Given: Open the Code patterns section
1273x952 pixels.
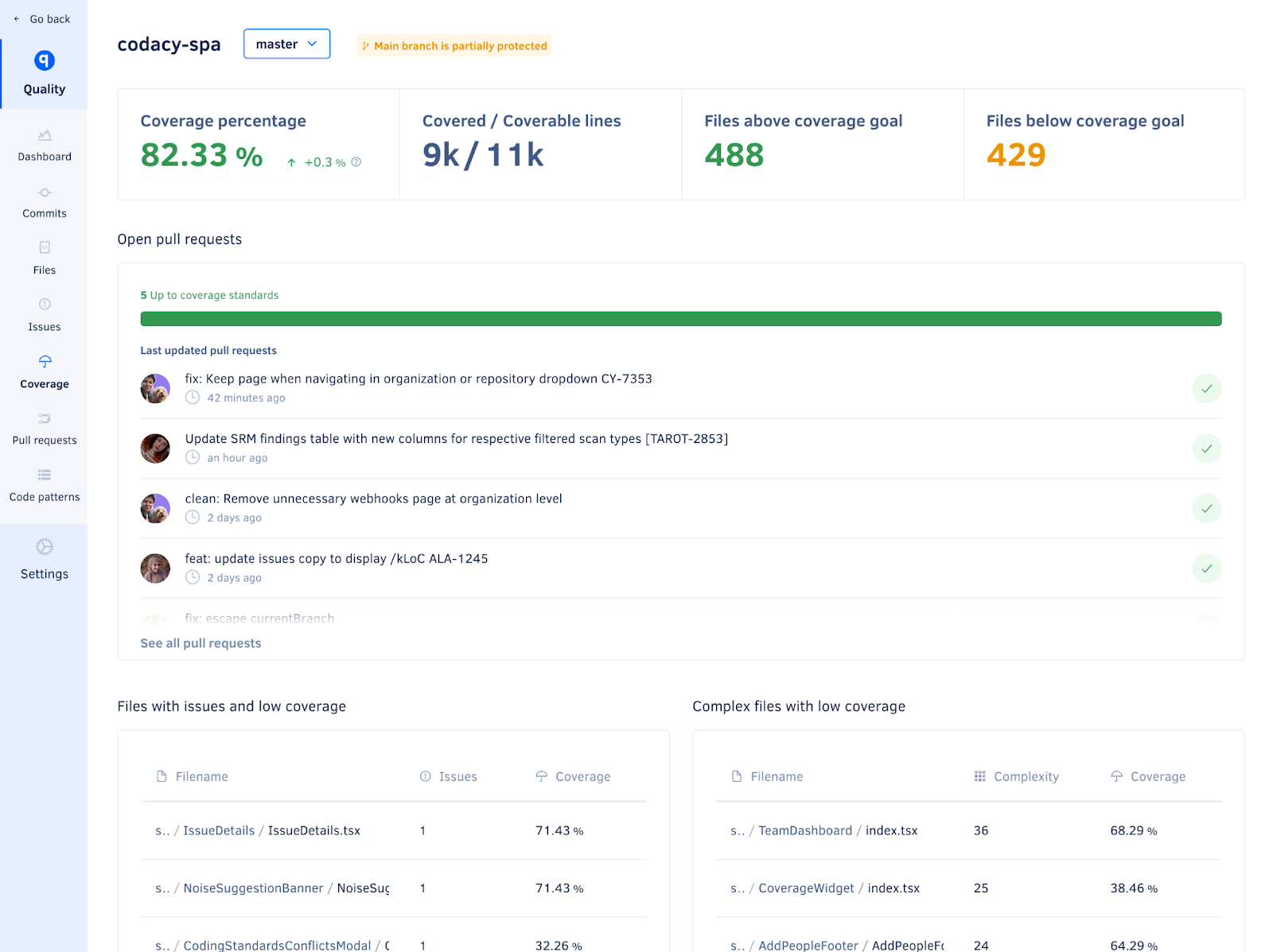Looking at the screenshot, I should coord(45,486).
